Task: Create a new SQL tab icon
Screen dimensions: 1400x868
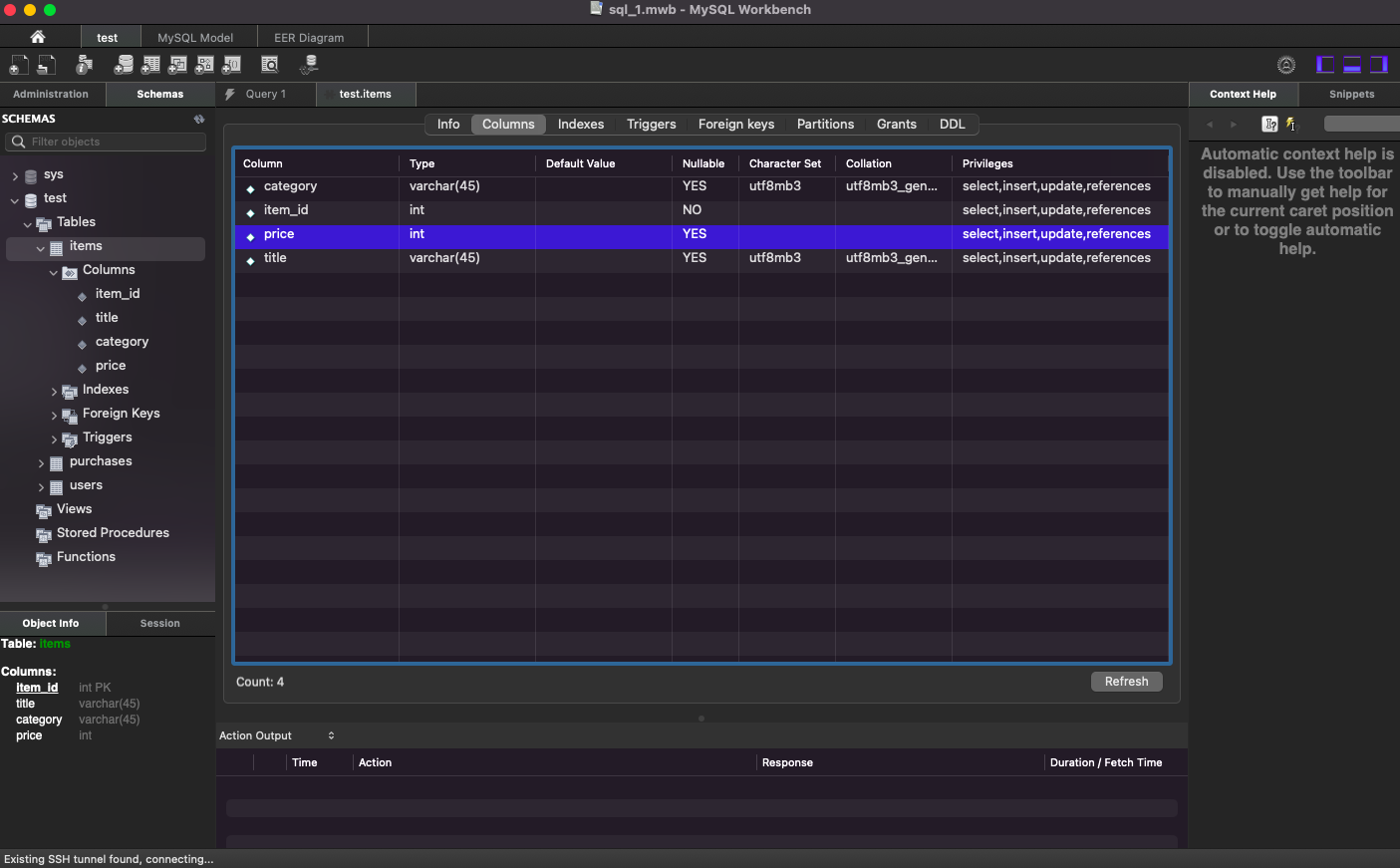Action: [x=19, y=65]
